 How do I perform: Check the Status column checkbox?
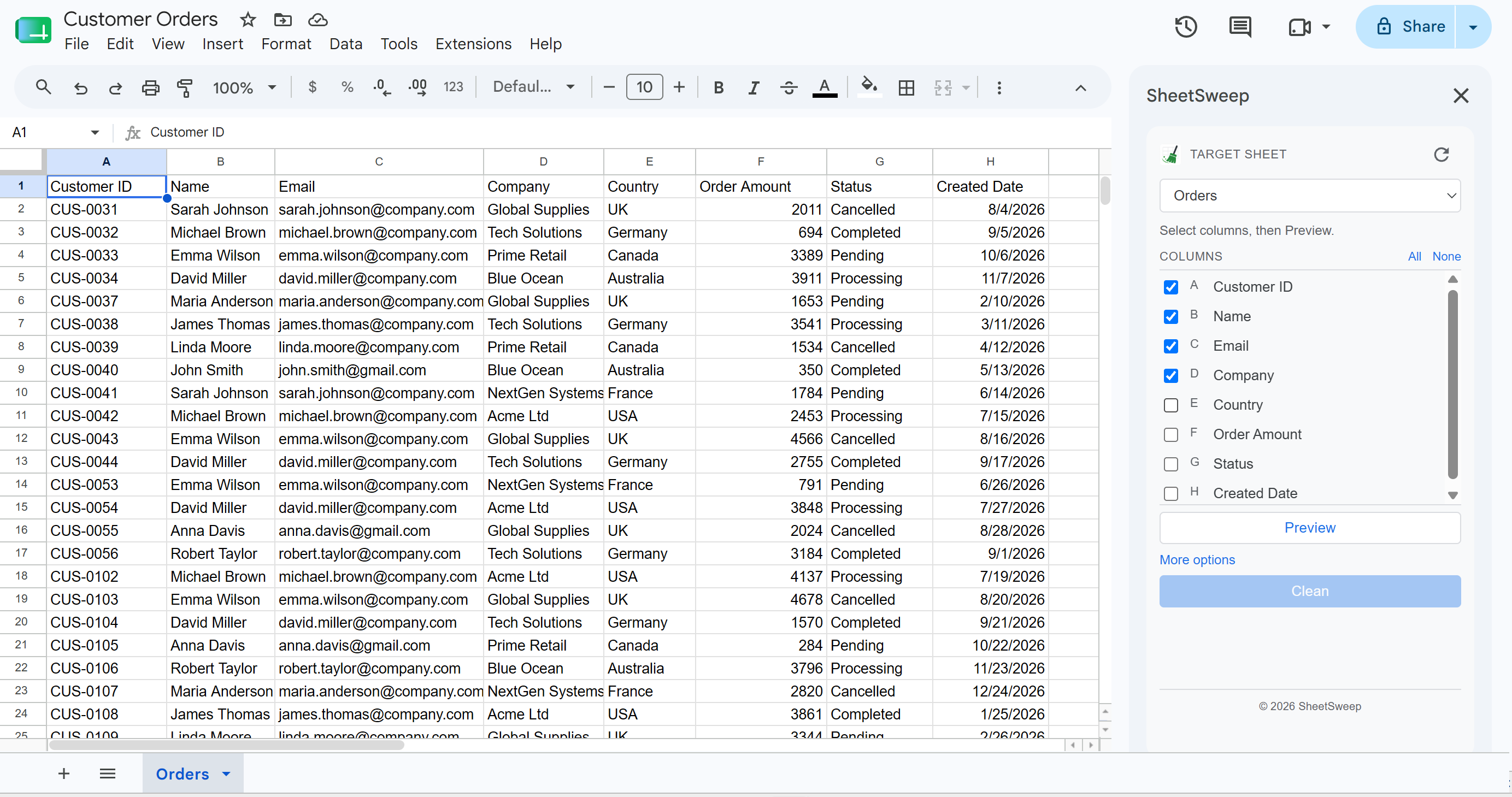pos(1170,464)
